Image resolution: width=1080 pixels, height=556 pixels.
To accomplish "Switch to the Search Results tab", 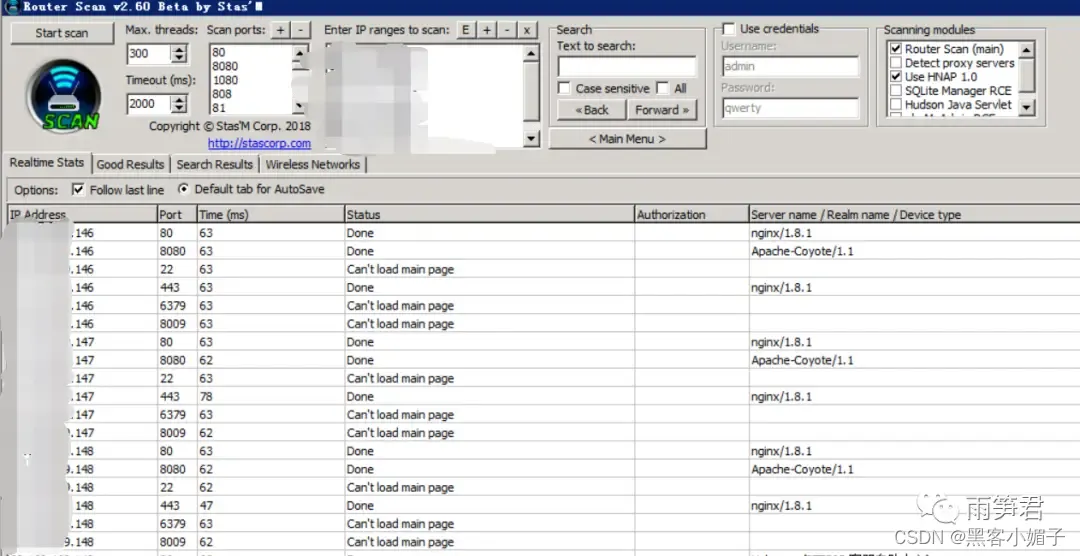I will click(x=214, y=165).
